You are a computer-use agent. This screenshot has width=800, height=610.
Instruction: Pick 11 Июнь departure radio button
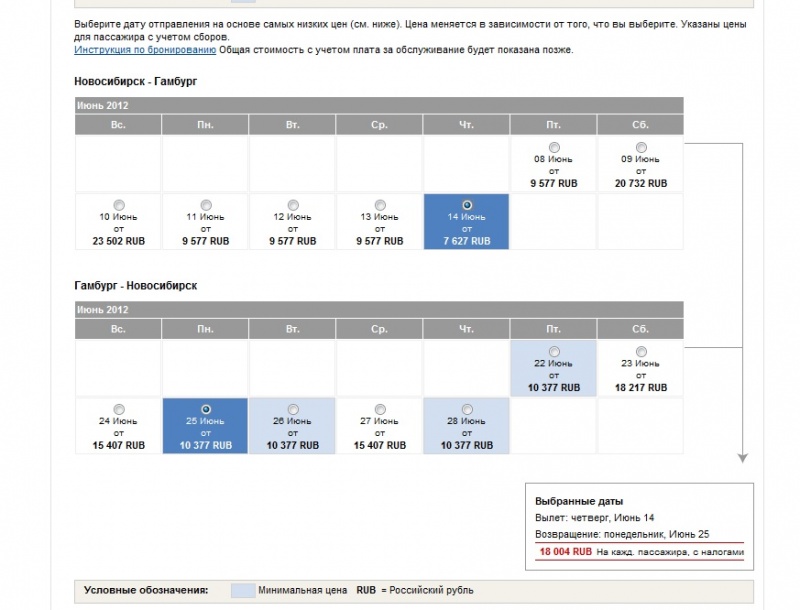(206, 205)
